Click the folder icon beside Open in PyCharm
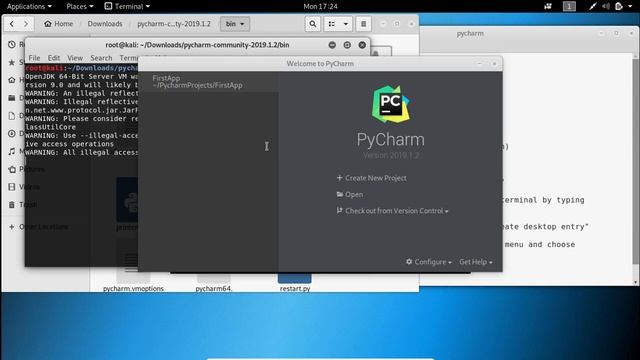 pos(340,194)
